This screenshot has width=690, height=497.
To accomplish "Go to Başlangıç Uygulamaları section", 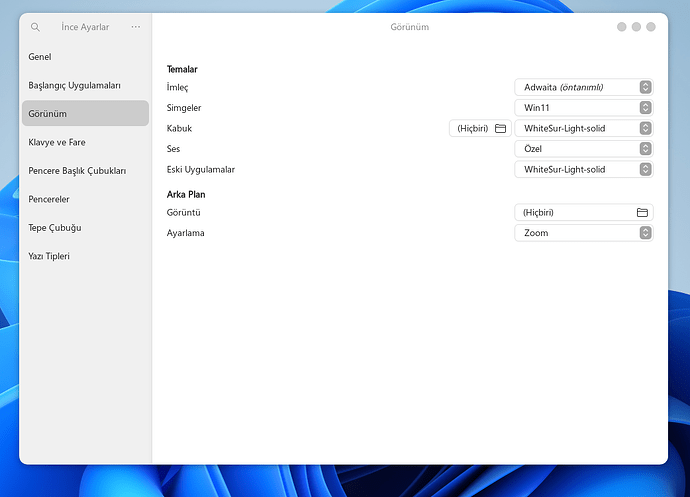I will (x=85, y=85).
